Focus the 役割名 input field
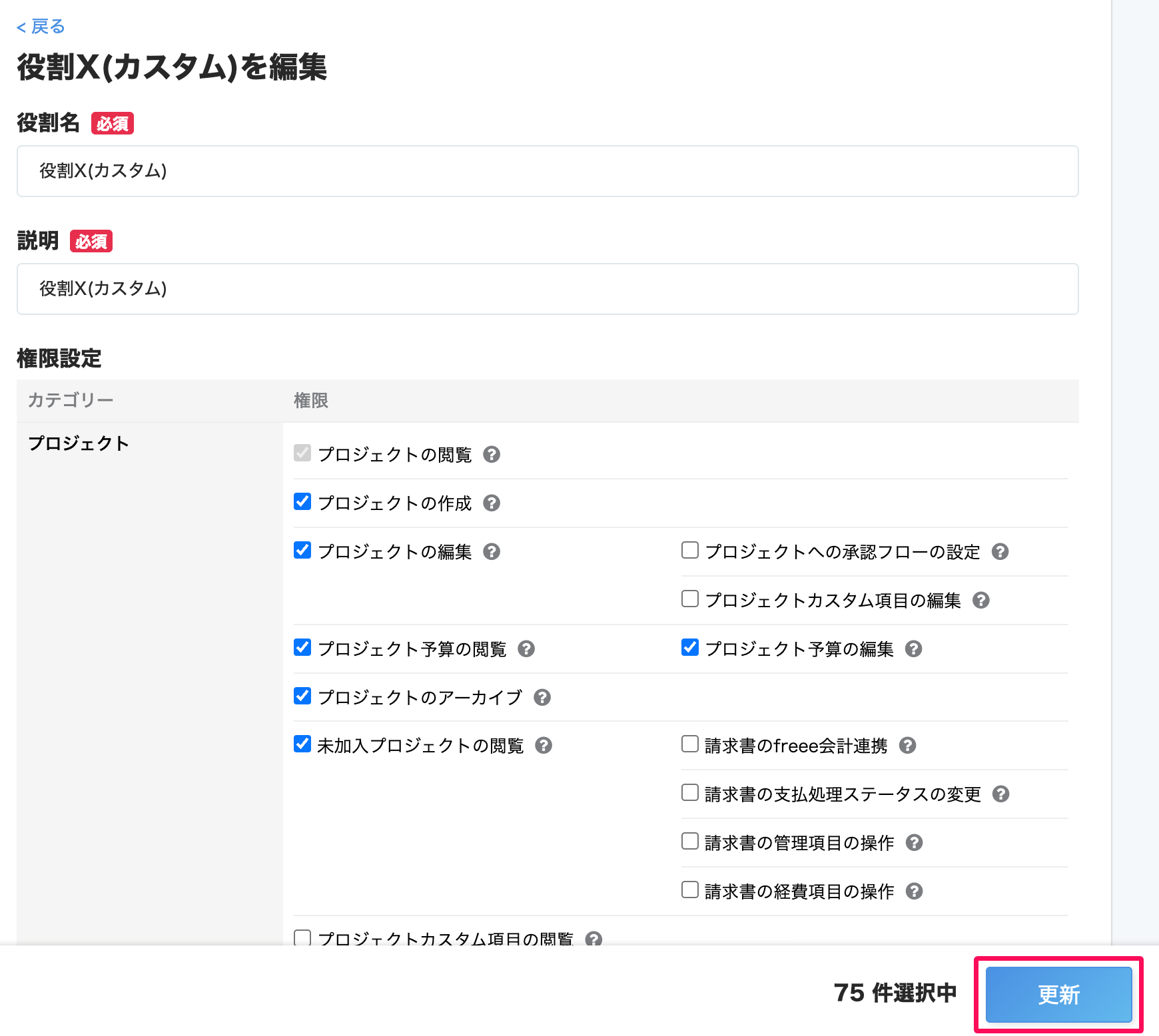1159x1036 pixels. tap(548, 171)
